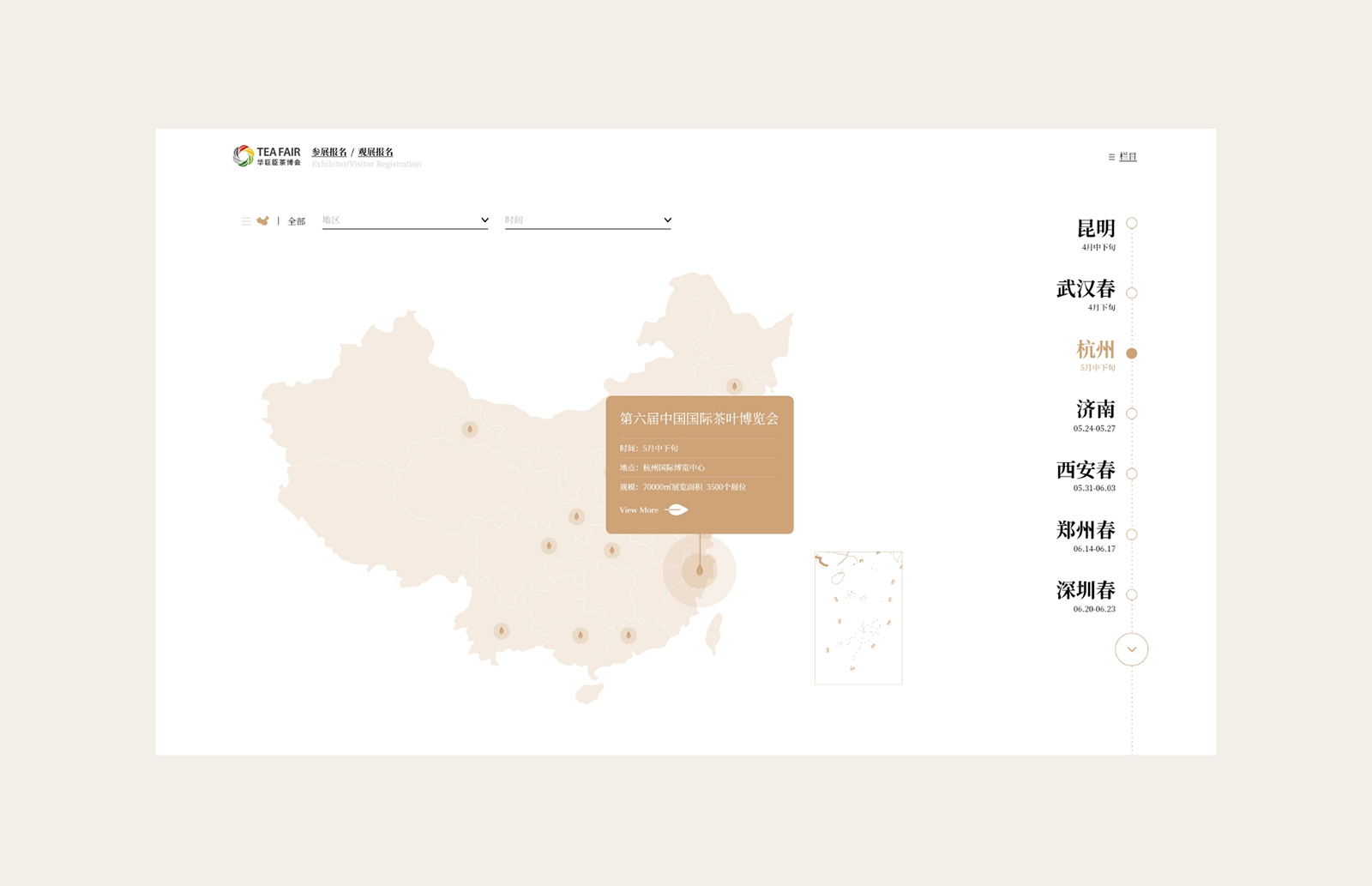1372x886 pixels.
Task: Switch to list view icon
Action: pos(246,221)
